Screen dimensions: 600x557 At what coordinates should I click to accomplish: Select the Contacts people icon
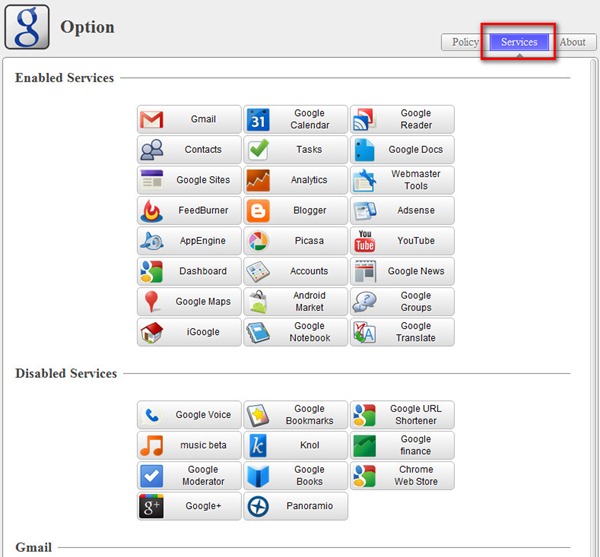point(152,150)
